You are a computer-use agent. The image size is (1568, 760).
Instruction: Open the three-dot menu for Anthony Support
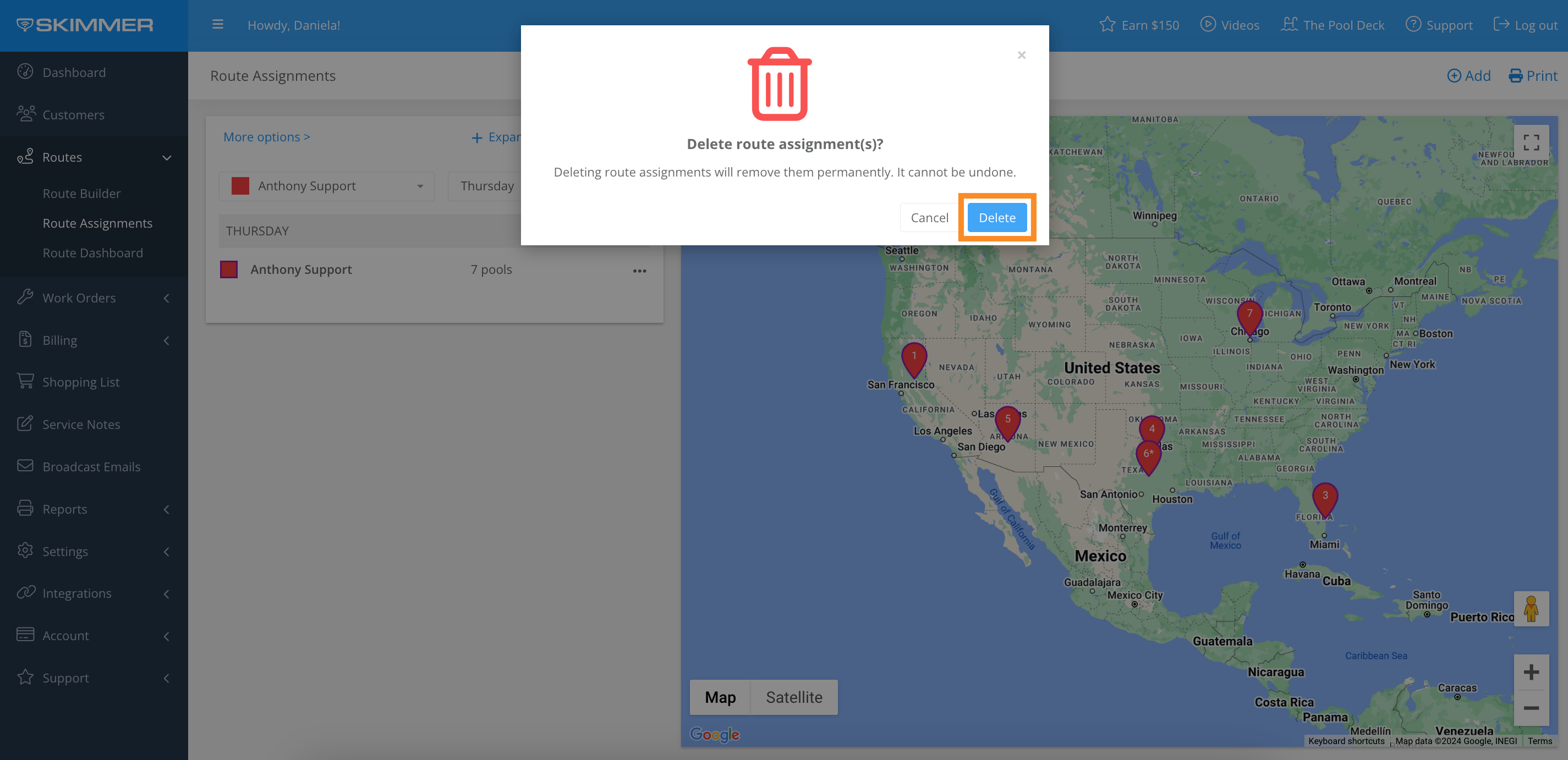coord(639,271)
